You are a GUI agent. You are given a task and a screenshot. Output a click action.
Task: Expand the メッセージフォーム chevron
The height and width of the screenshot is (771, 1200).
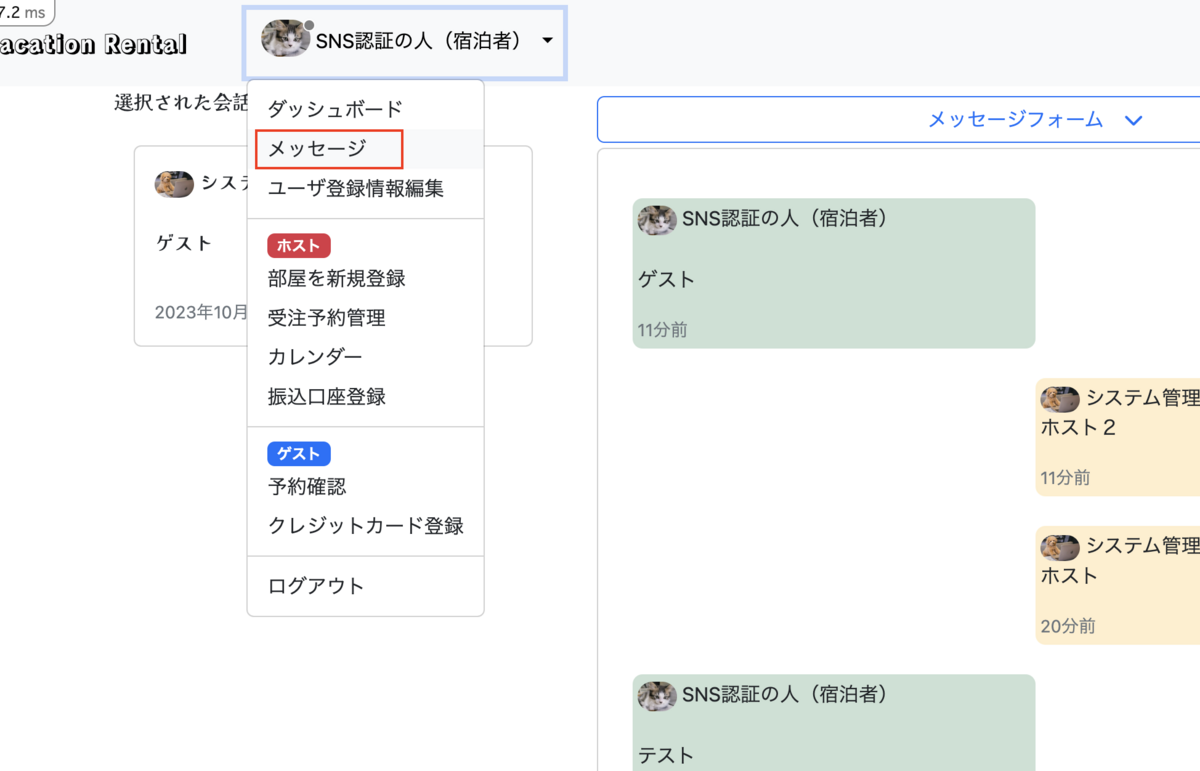tap(1133, 120)
